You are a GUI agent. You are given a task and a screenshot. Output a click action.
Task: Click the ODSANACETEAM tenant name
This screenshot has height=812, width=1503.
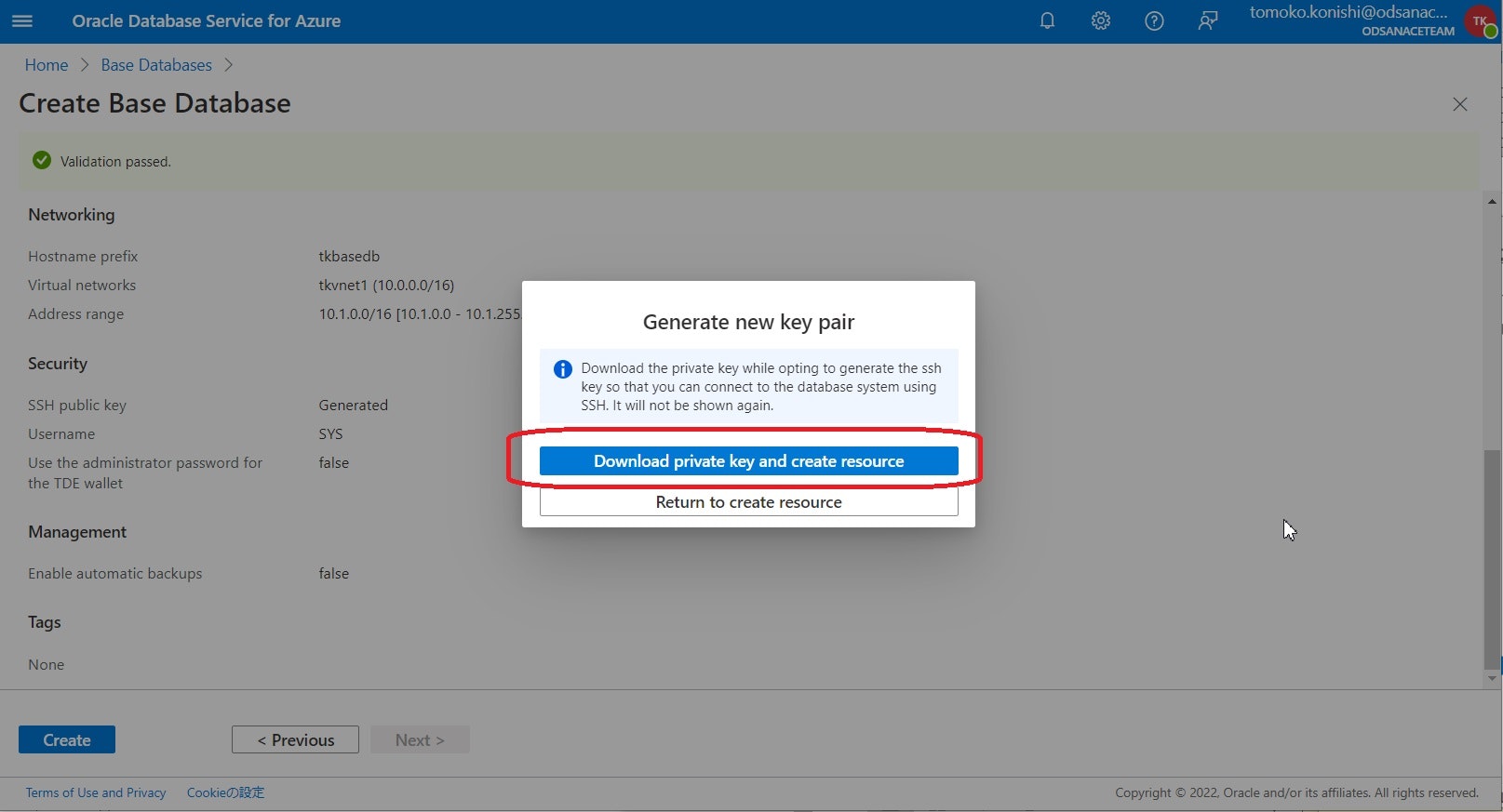click(x=1408, y=31)
